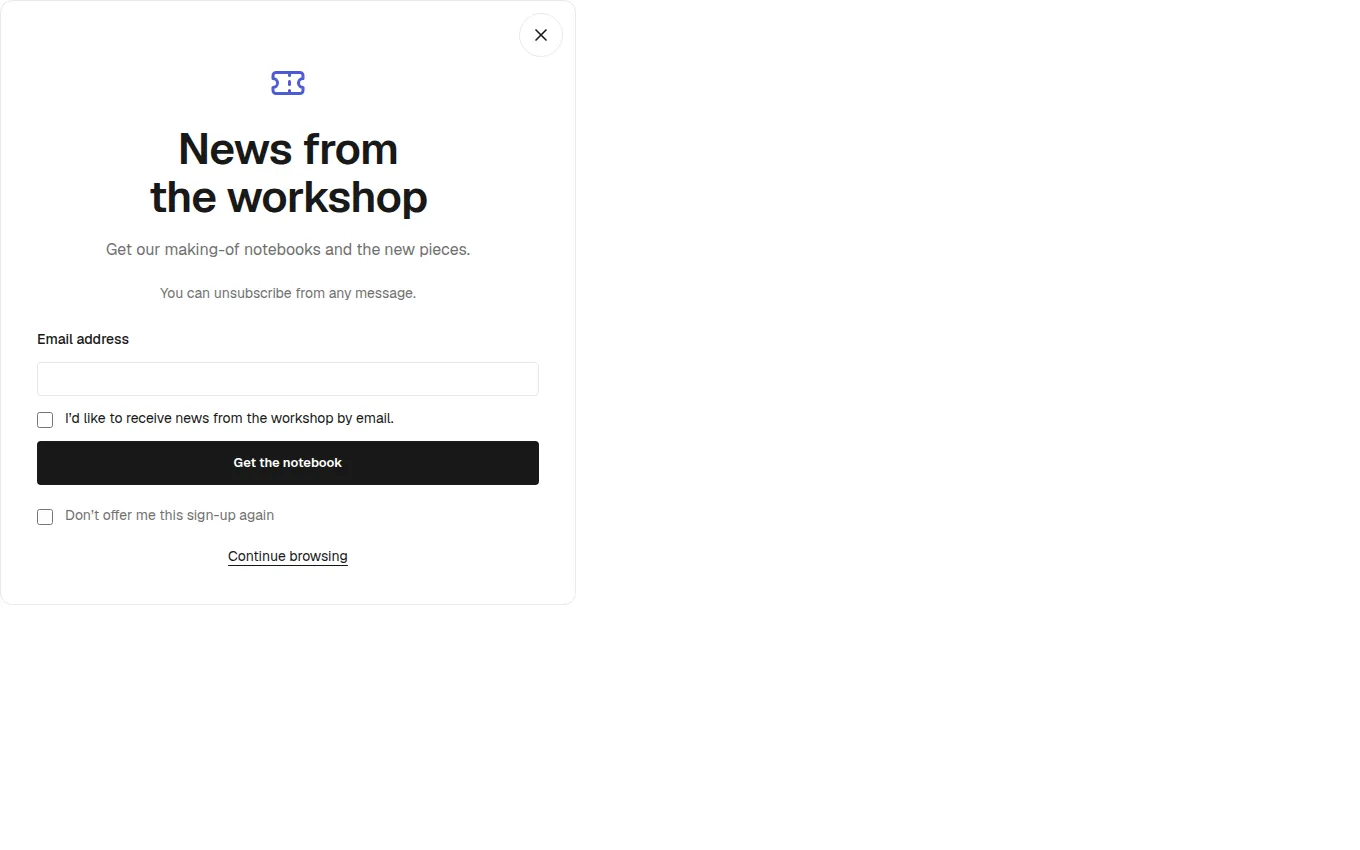
Task: Click the News from the workshop heading
Action: click(x=288, y=173)
